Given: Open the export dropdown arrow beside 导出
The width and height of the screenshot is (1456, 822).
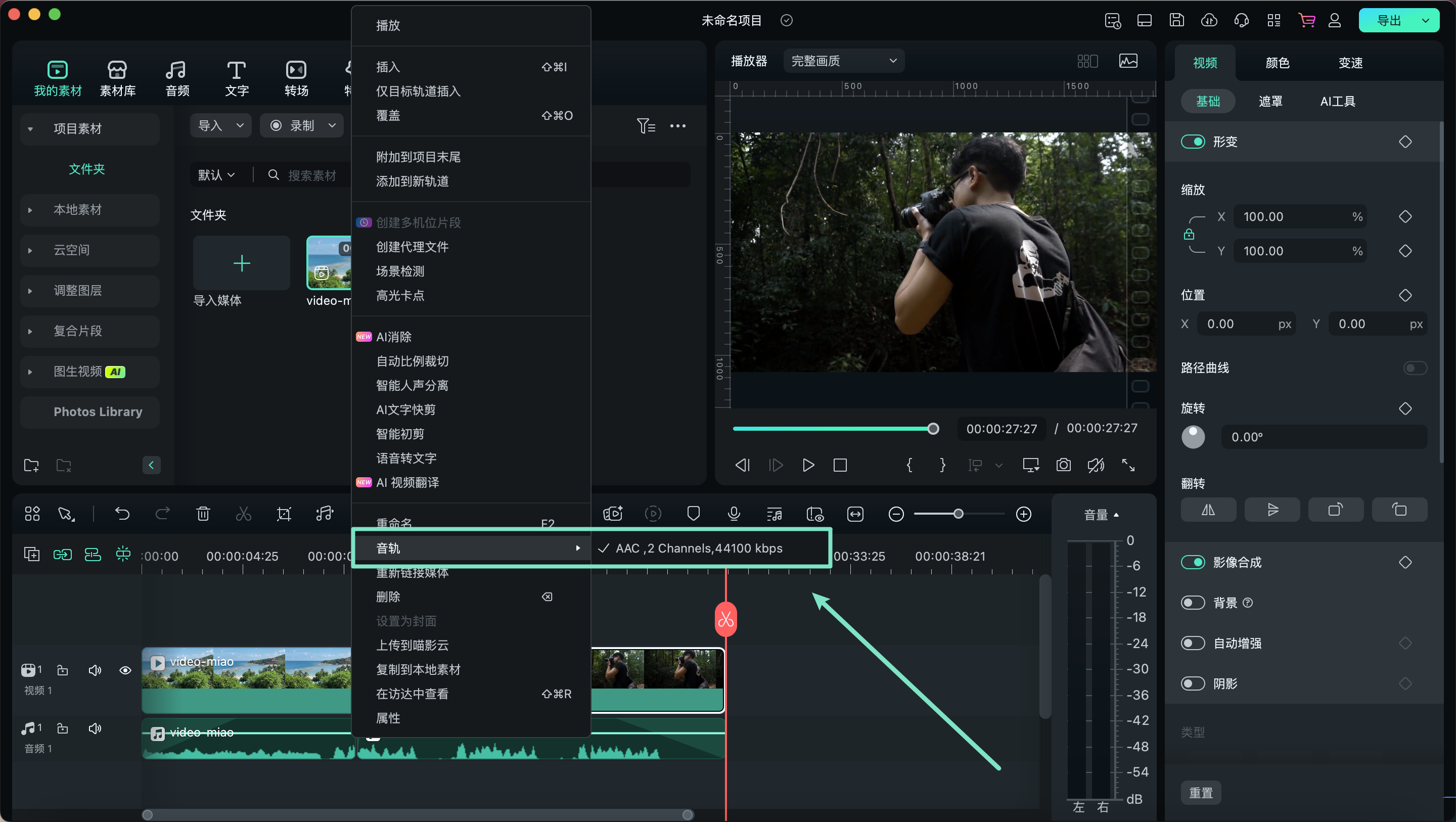Looking at the screenshot, I should (x=1425, y=20).
